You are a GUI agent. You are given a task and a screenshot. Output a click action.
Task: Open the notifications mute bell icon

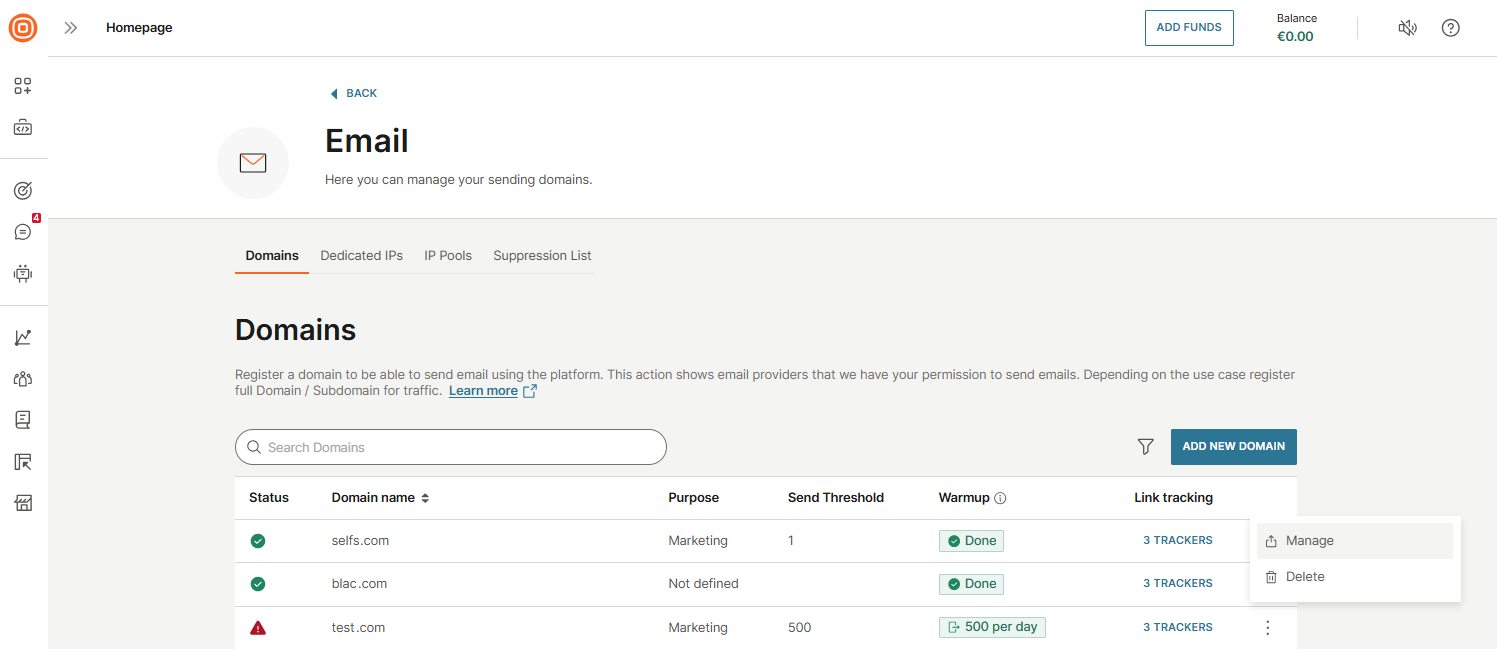(1407, 28)
